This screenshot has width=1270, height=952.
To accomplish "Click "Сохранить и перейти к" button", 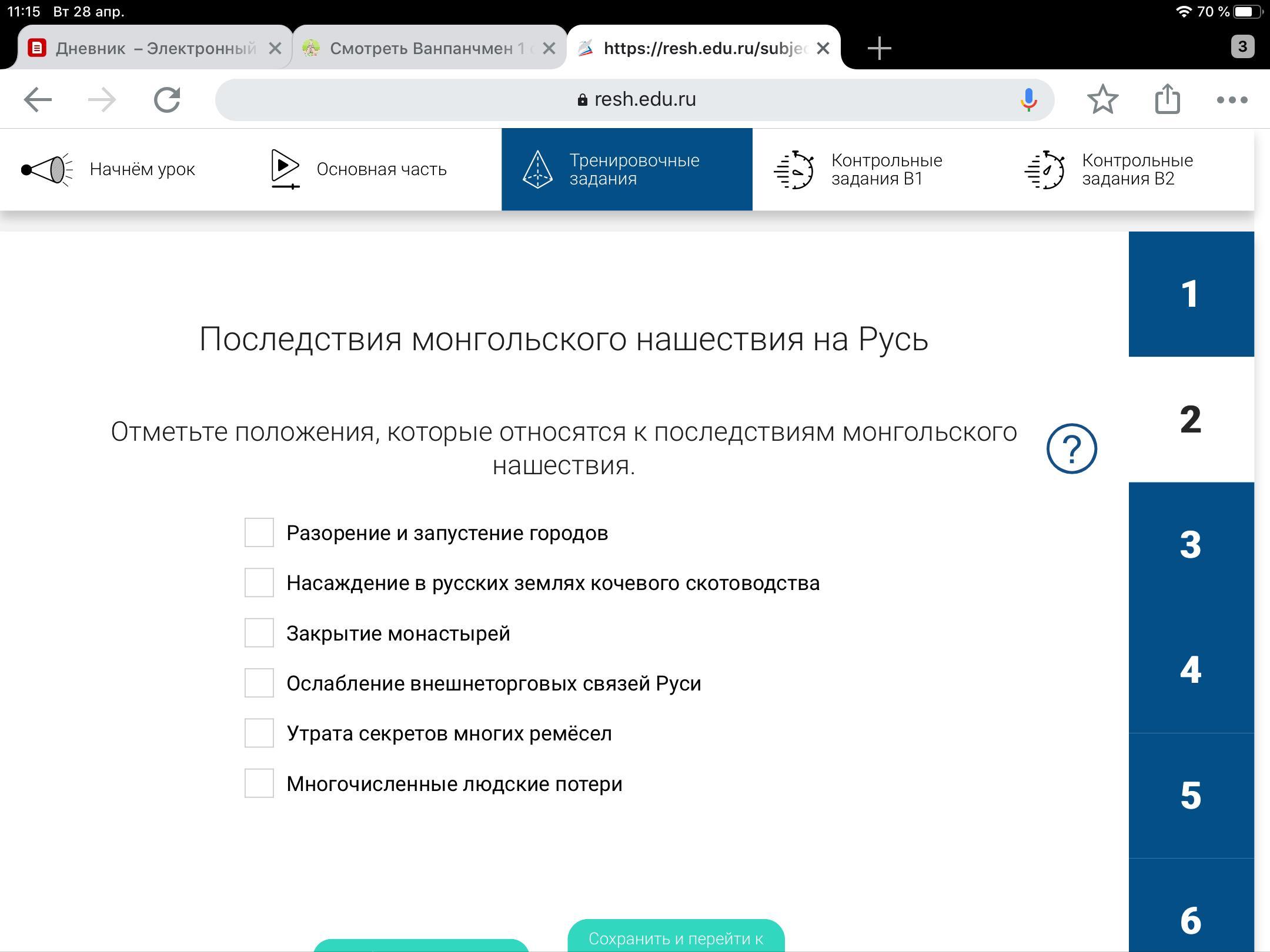I will click(676, 937).
